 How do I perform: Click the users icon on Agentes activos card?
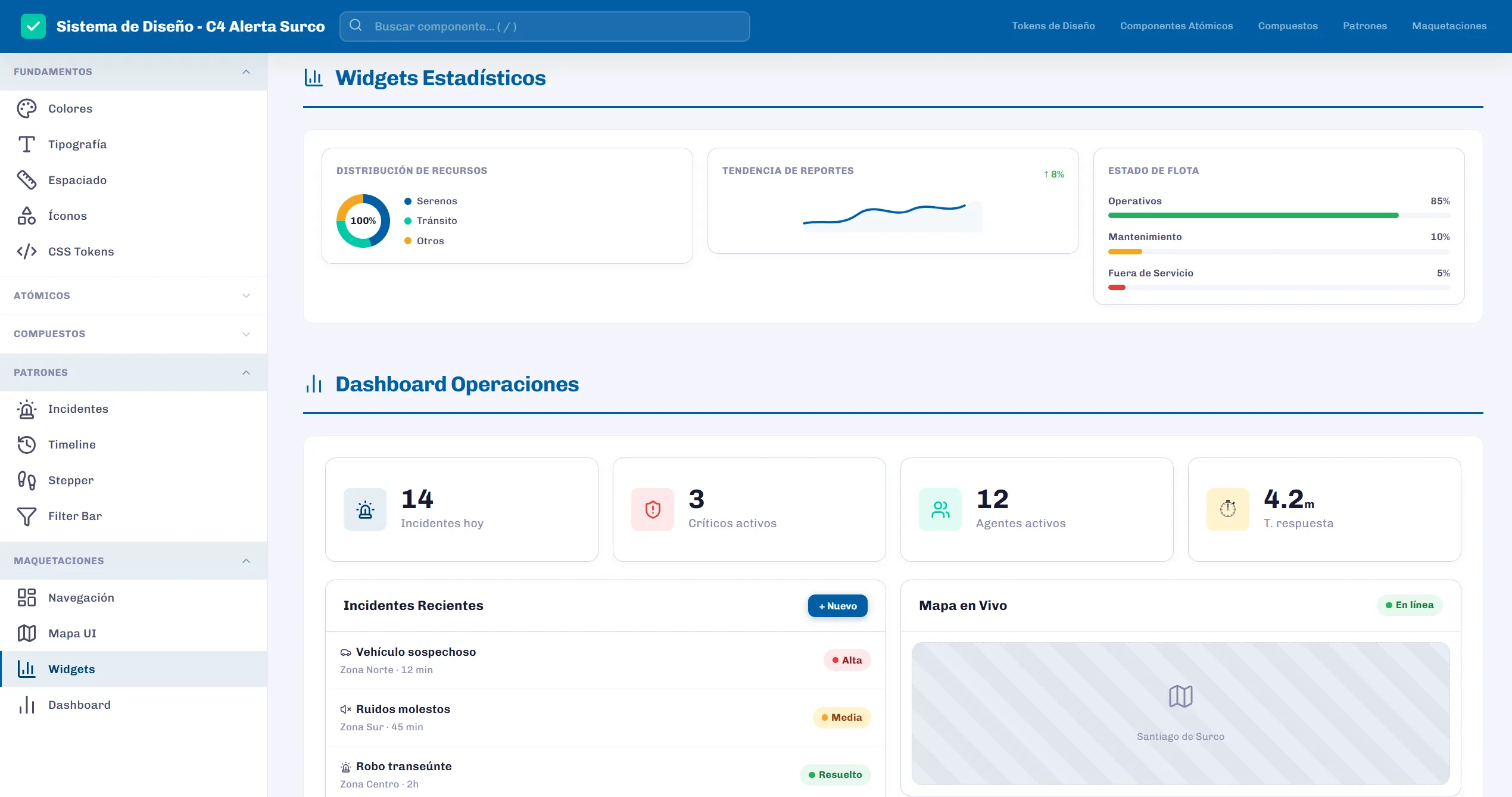(940, 509)
